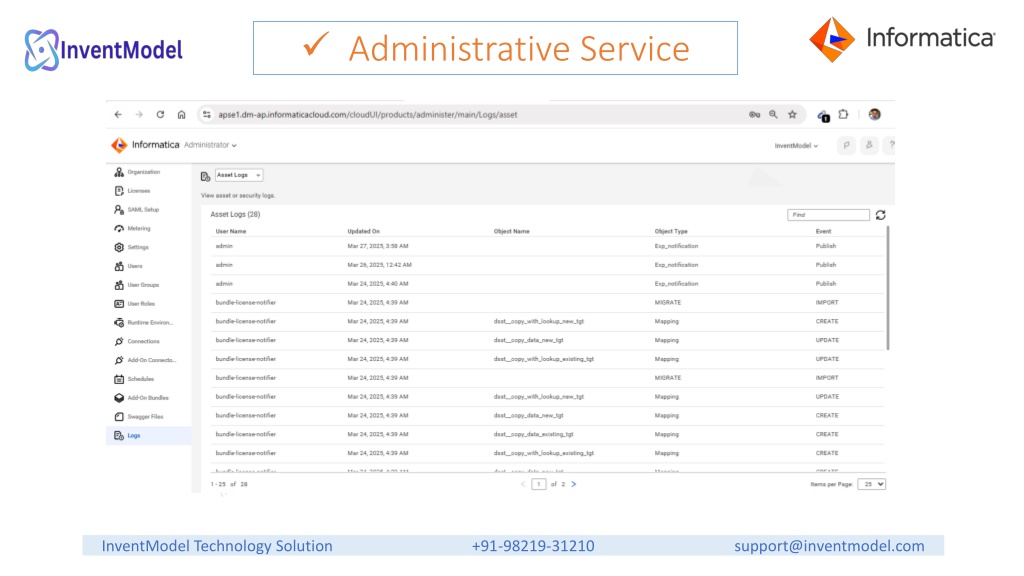Screen dimensions: 1024x576
Task: Click the support@inventmodel.com email address
Action: [x=829, y=546]
